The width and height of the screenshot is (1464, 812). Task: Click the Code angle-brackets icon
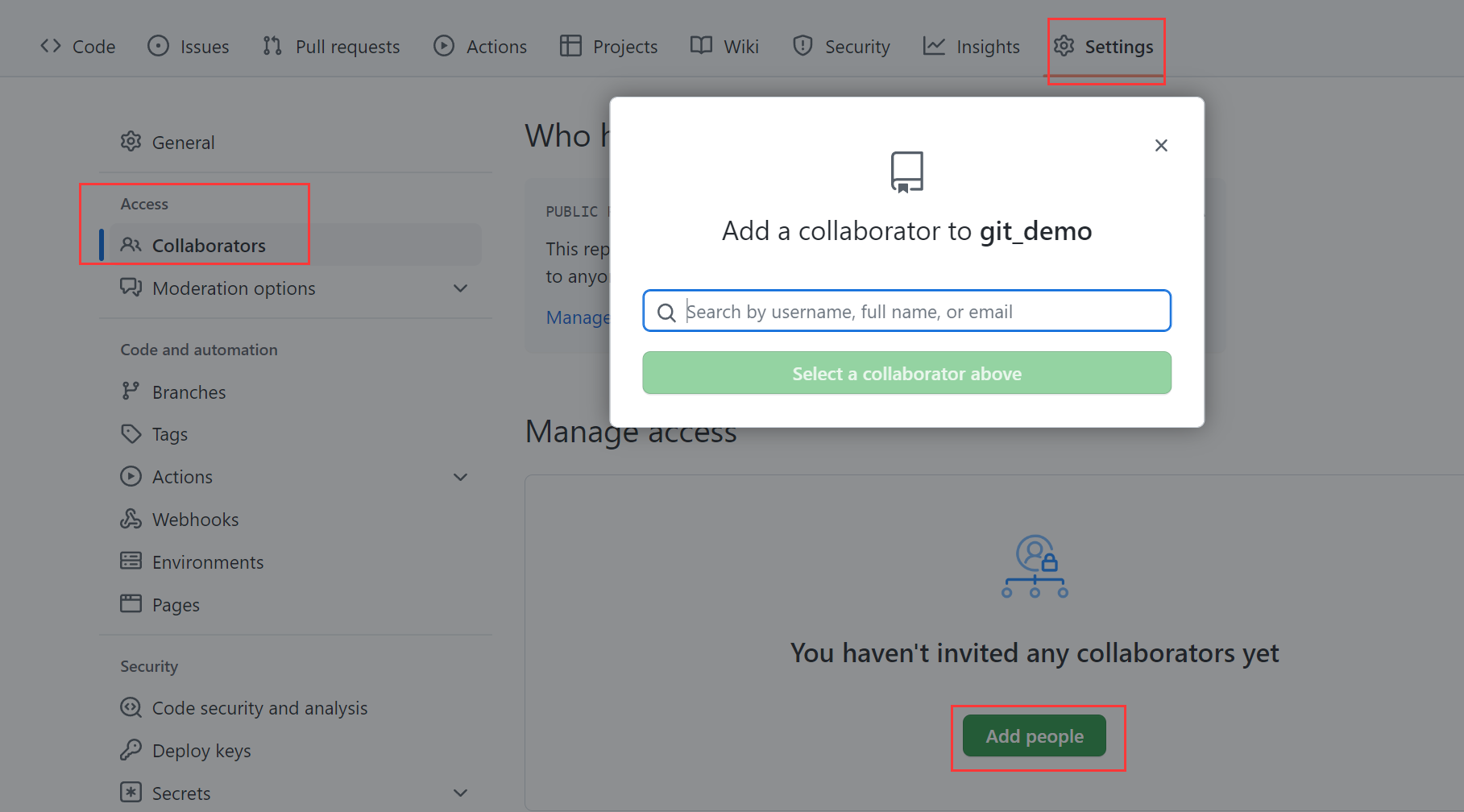pos(51,46)
